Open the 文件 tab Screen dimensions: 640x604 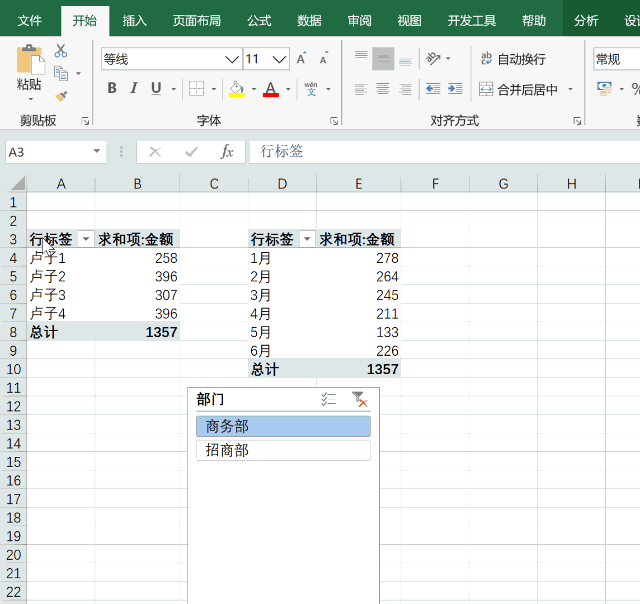pyautogui.click(x=29, y=20)
